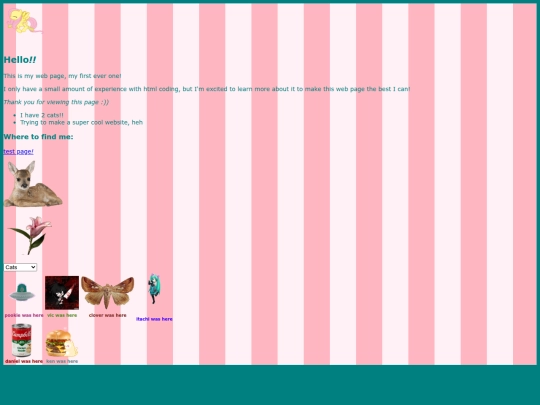Click 'clover was here' caption
Viewport: 540px width, 405px height.
[x=107, y=315]
